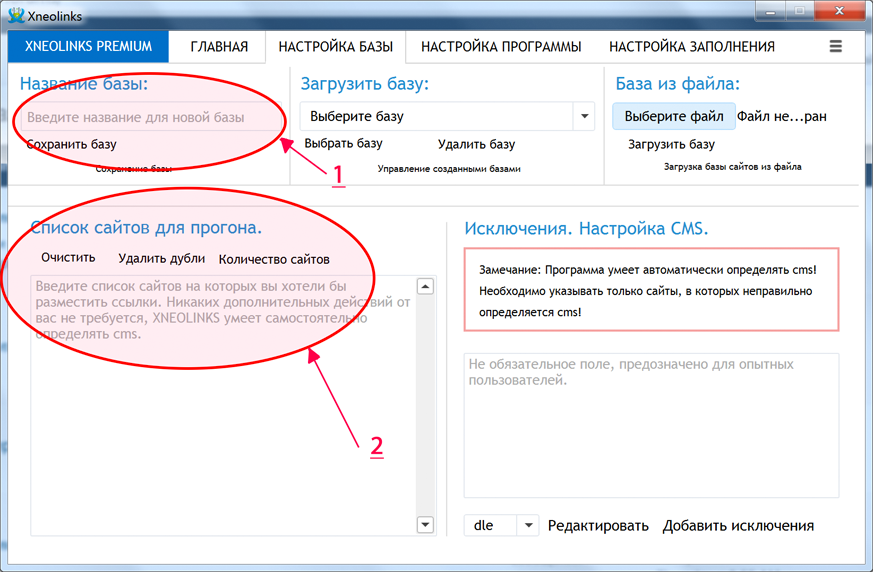The width and height of the screenshot is (873, 572).
Task: Click the Xneolinks app icon in title bar
Action: point(16,14)
